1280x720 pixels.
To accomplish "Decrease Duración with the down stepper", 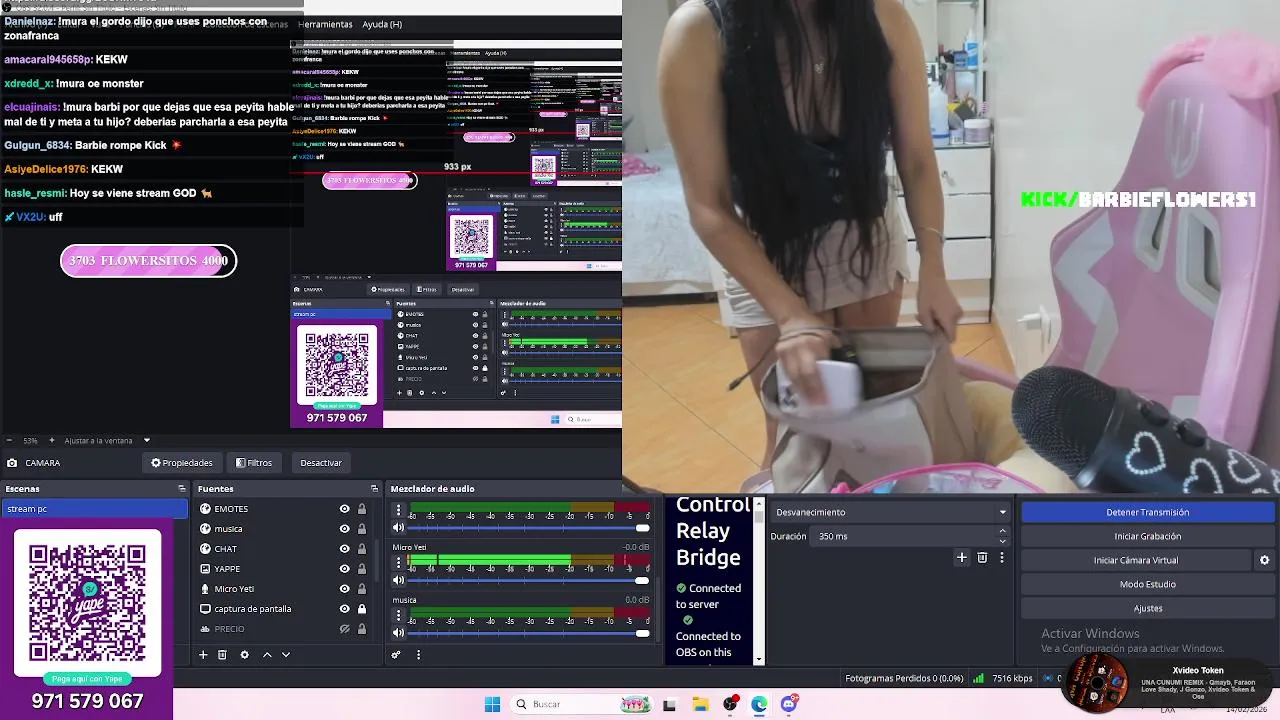I will (x=1003, y=541).
